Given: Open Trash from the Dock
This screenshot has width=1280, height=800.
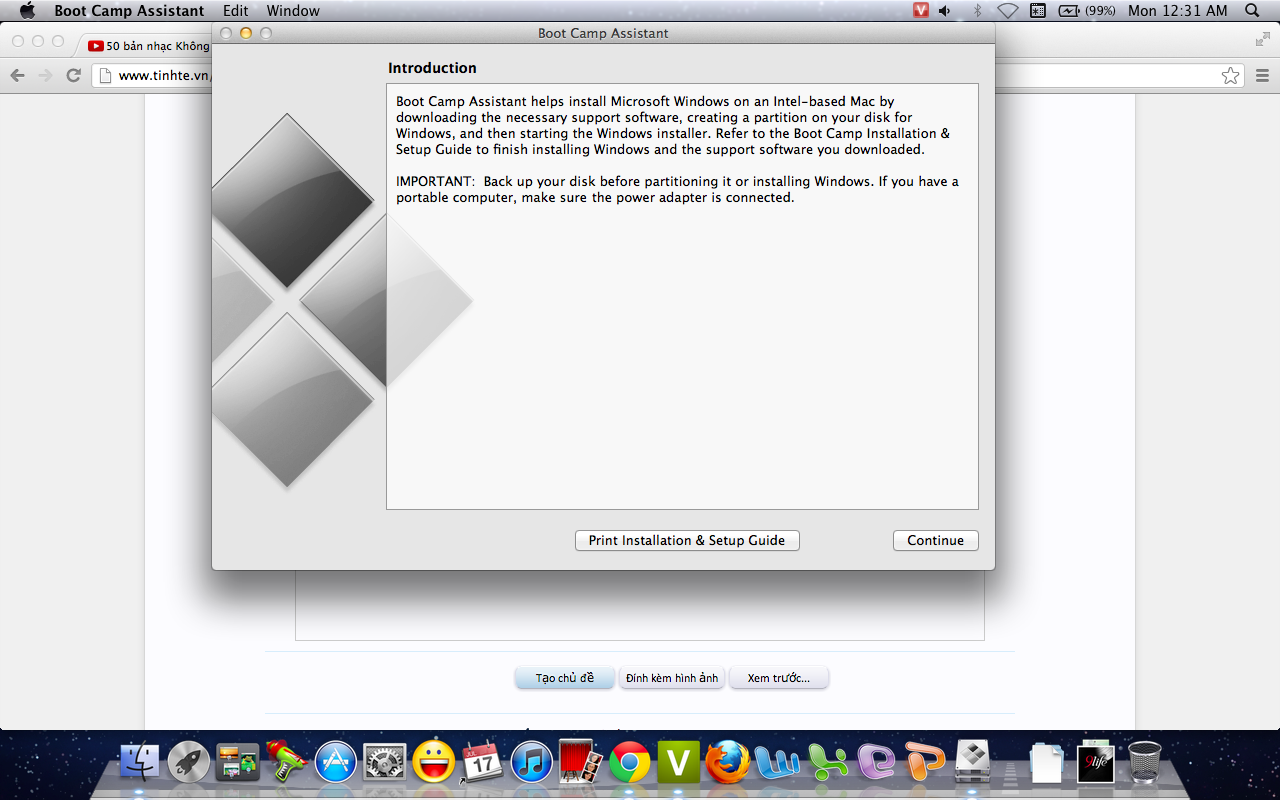Looking at the screenshot, I should pyautogui.click(x=1145, y=763).
